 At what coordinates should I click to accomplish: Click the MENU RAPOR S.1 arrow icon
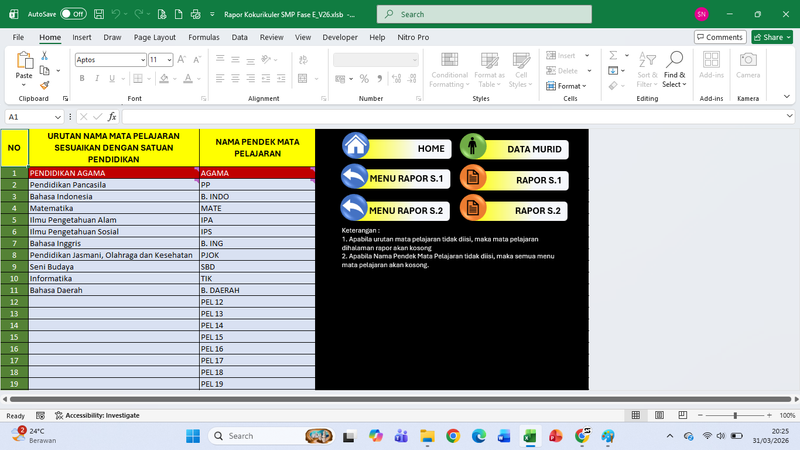[x=355, y=178]
